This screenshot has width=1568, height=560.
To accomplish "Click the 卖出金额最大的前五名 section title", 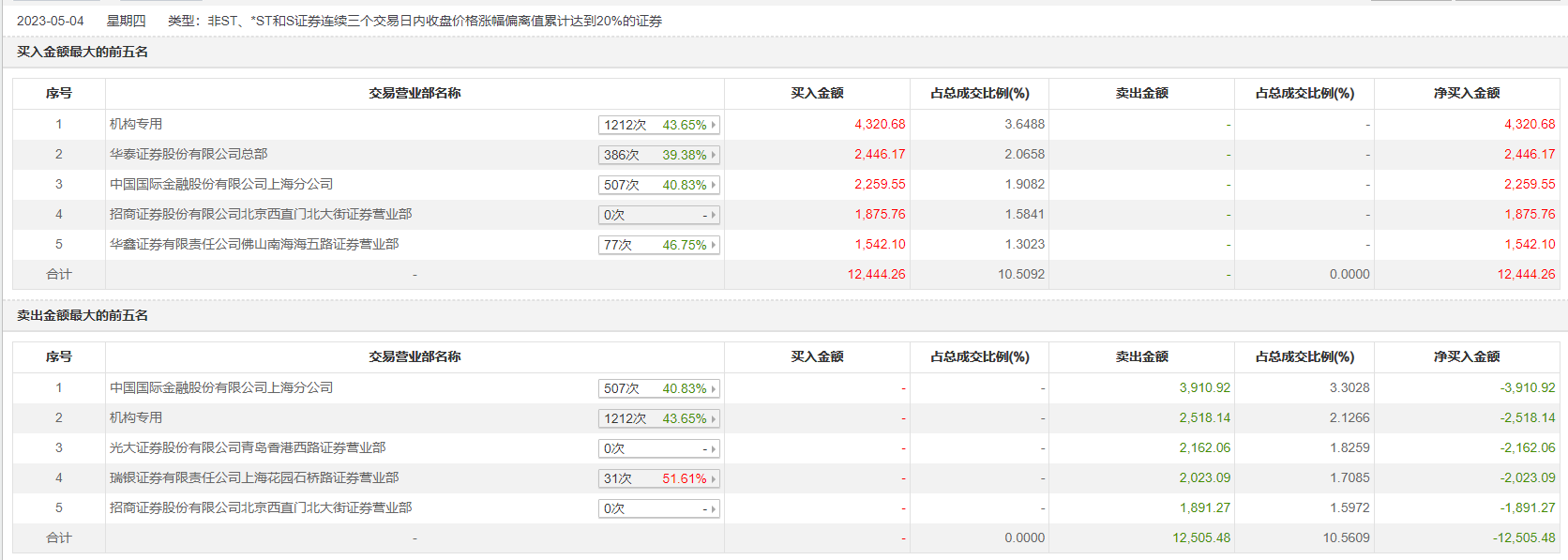I will tap(83, 315).
